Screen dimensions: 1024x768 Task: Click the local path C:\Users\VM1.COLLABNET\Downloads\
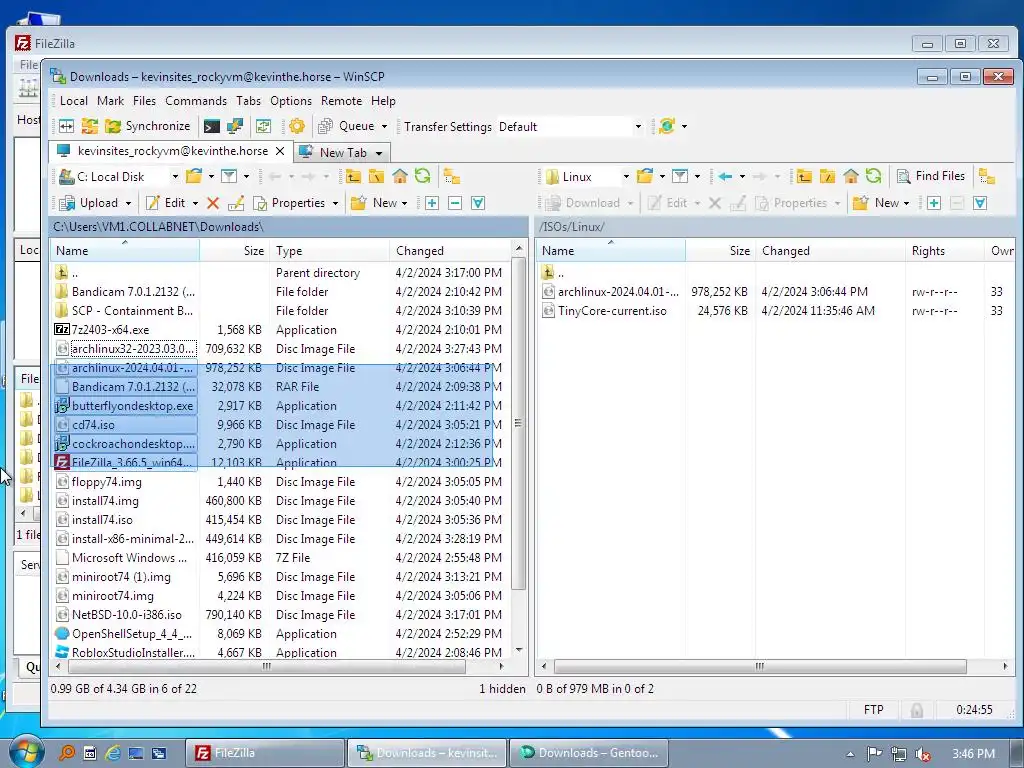pyautogui.click(x=158, y=227)
